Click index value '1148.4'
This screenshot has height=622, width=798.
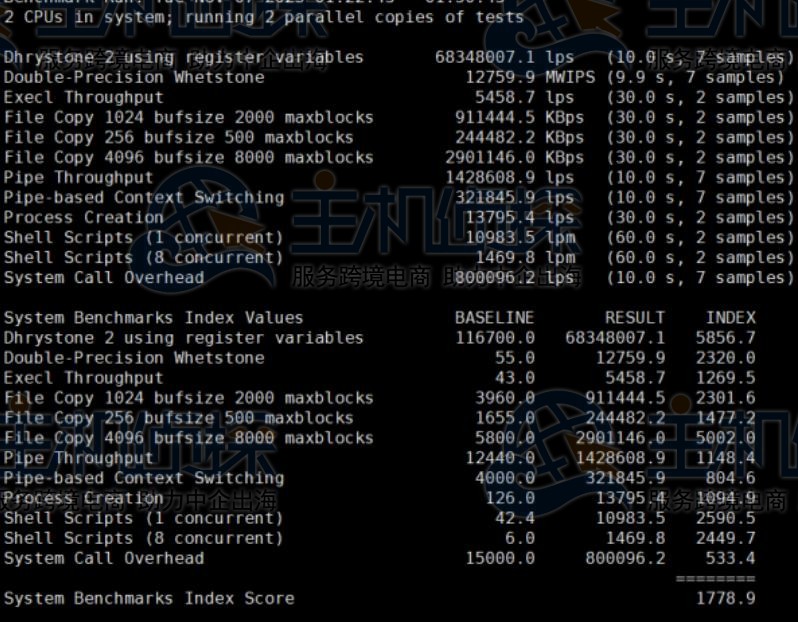(x=725, y=458)
